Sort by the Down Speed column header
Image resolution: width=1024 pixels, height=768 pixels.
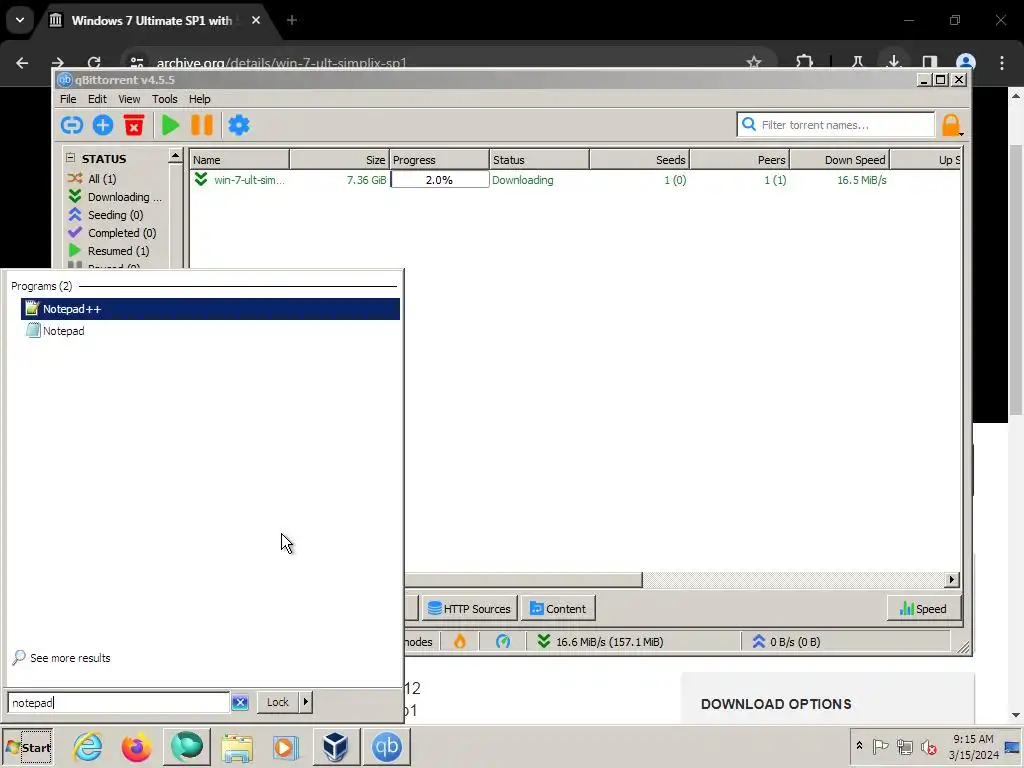point(840,159)
